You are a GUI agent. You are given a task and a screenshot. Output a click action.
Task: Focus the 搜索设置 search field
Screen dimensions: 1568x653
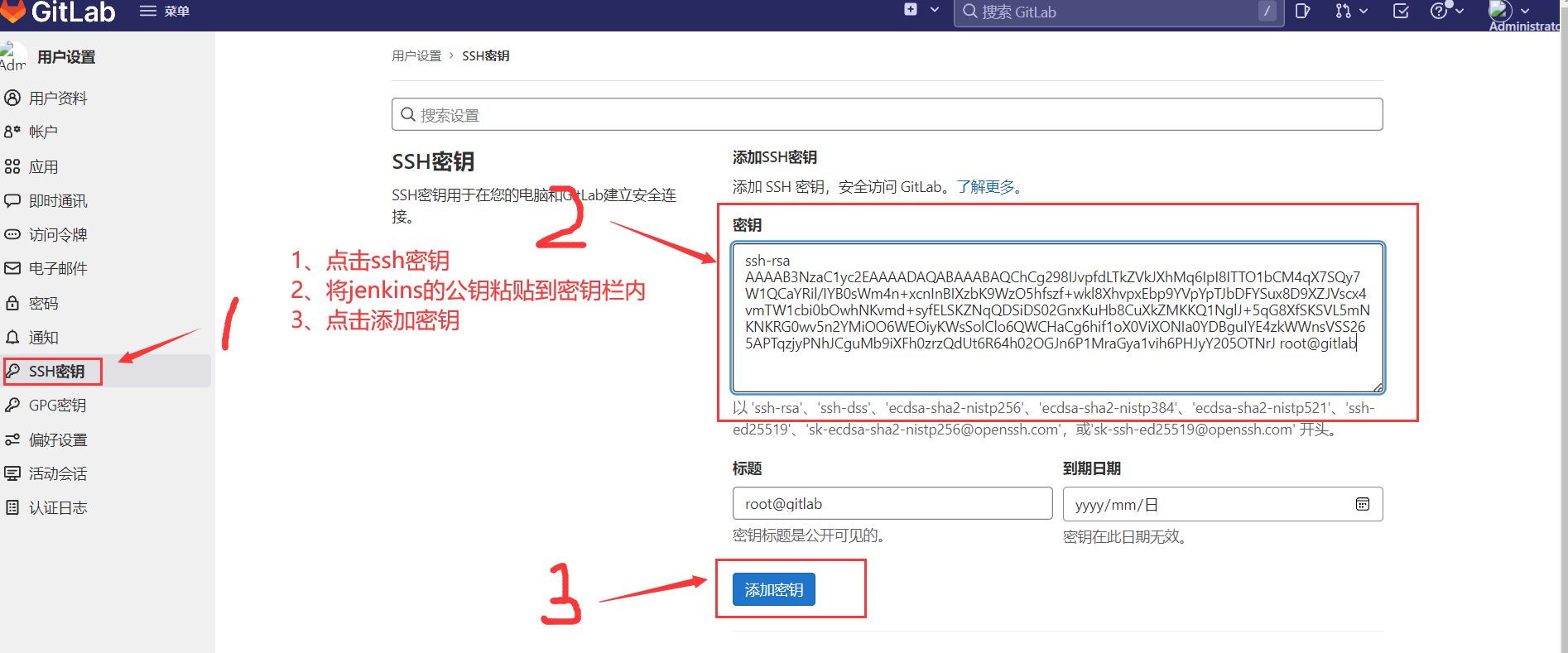click(887, 114)
